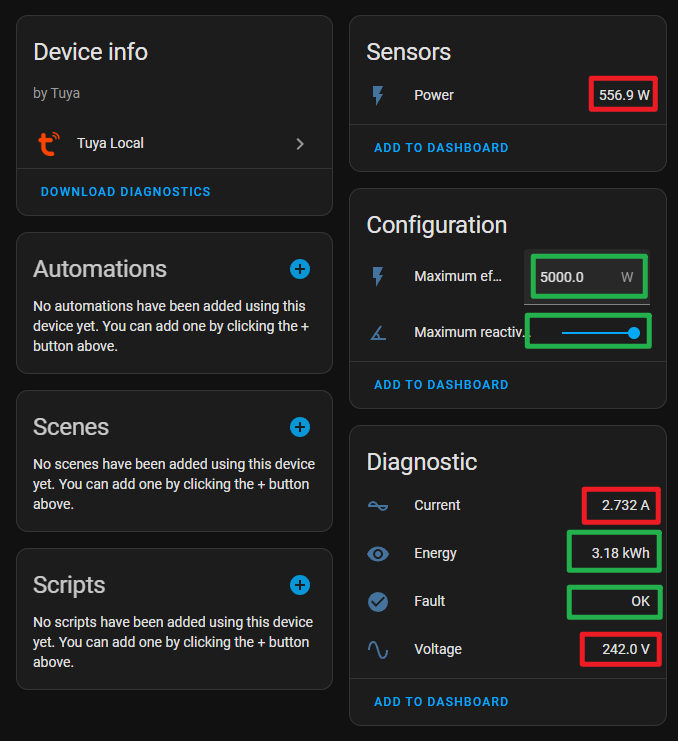Add a scene with plus icon
This screenshot has height=741, width=678.
300,427
